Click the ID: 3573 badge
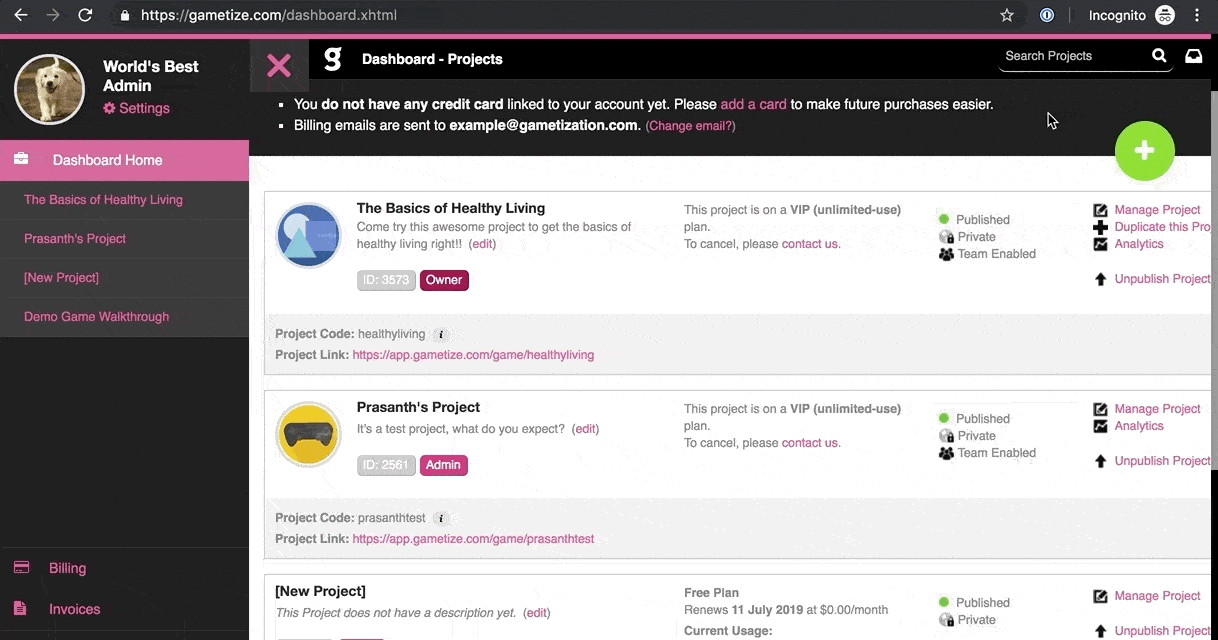1218x640 pixels. [x=386, y=280]
